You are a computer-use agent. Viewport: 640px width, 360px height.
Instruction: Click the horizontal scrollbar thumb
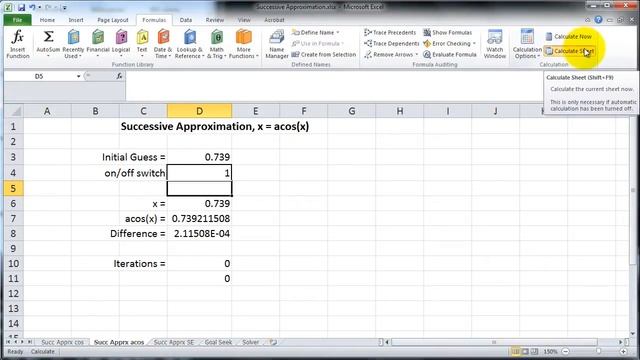pos(494,342)
